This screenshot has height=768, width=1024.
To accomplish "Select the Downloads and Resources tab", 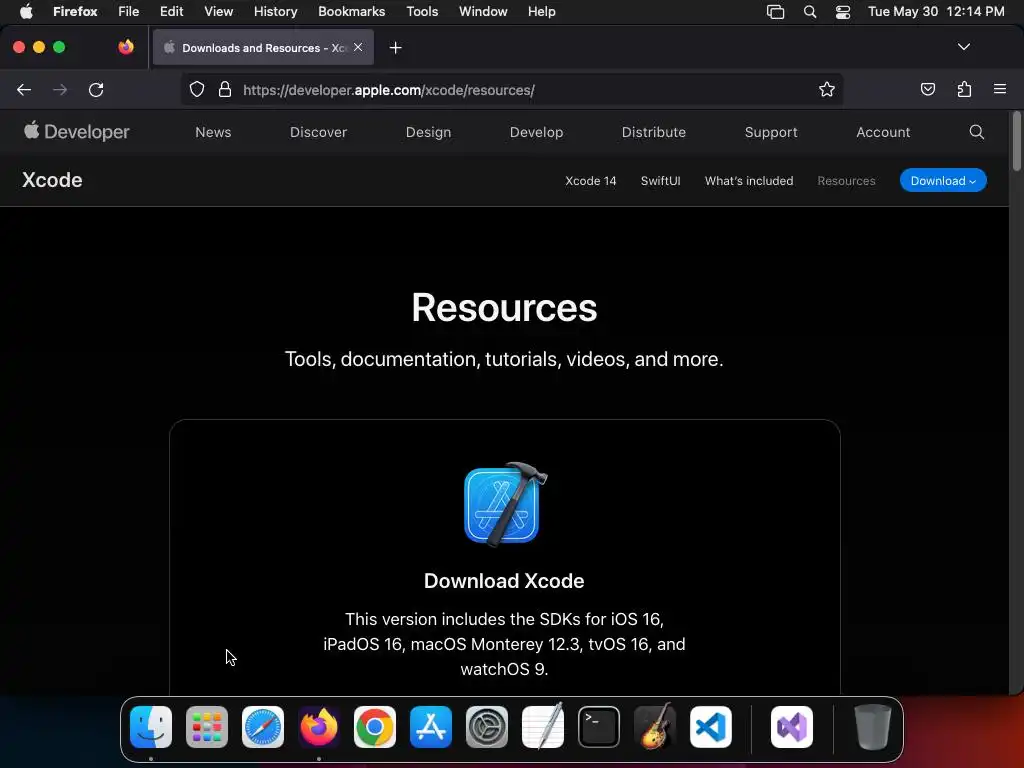I will click(x=263, y=48).
